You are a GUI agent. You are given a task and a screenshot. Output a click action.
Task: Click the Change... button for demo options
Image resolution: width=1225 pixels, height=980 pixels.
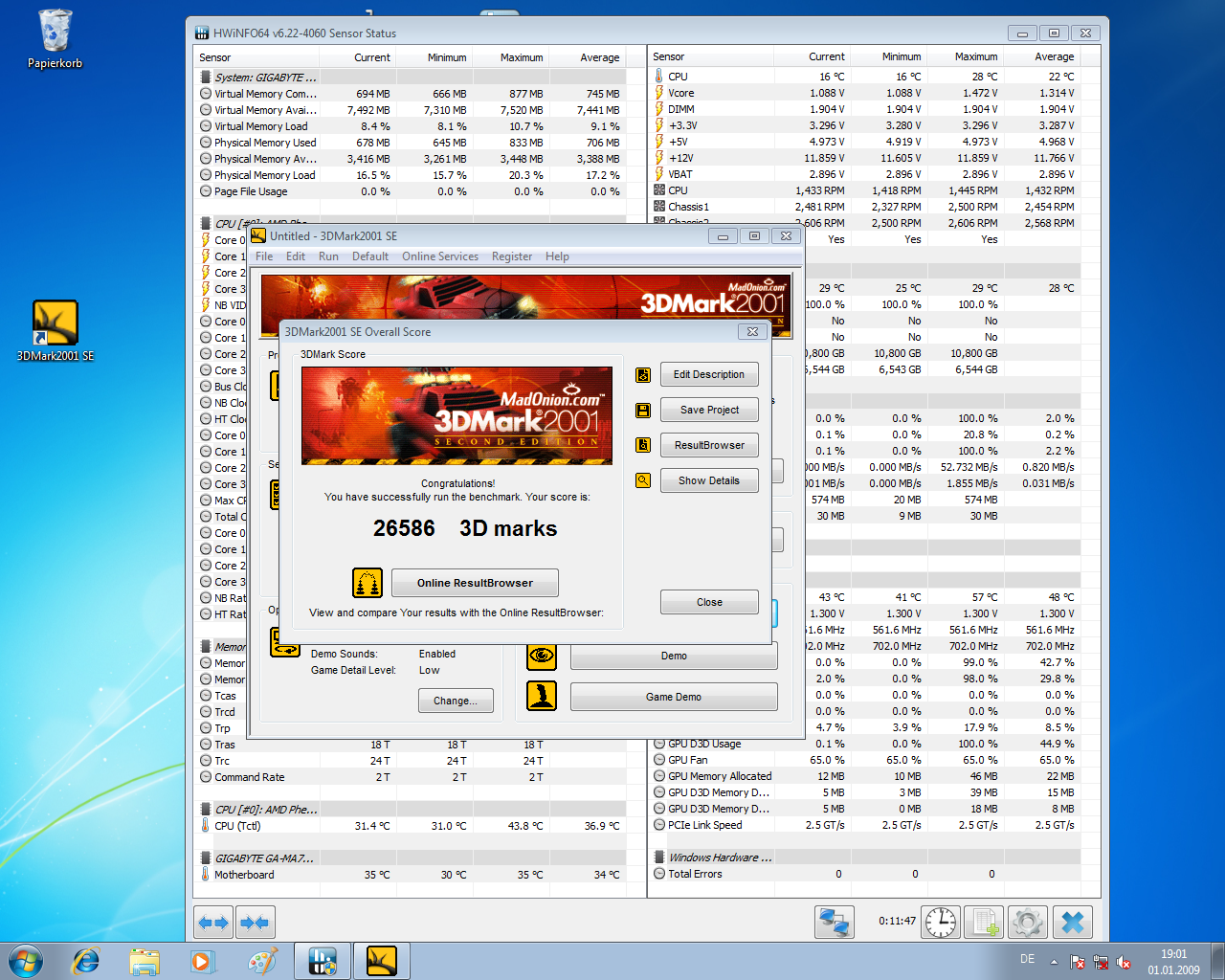[x=456, y=701]
